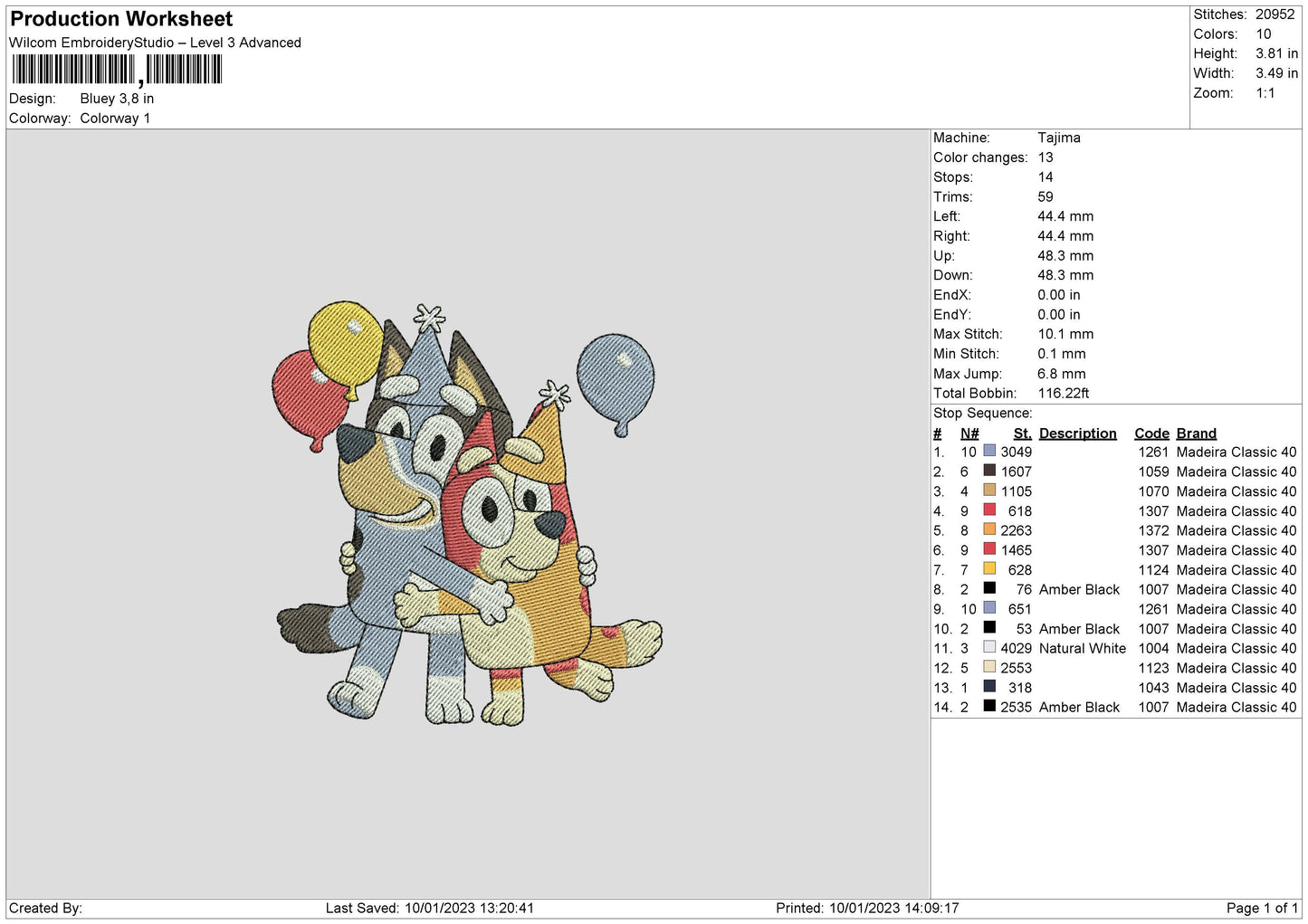Click the color swatch for stop 1
This screenshot has width=1308, height=924.
tap(989, 452)
